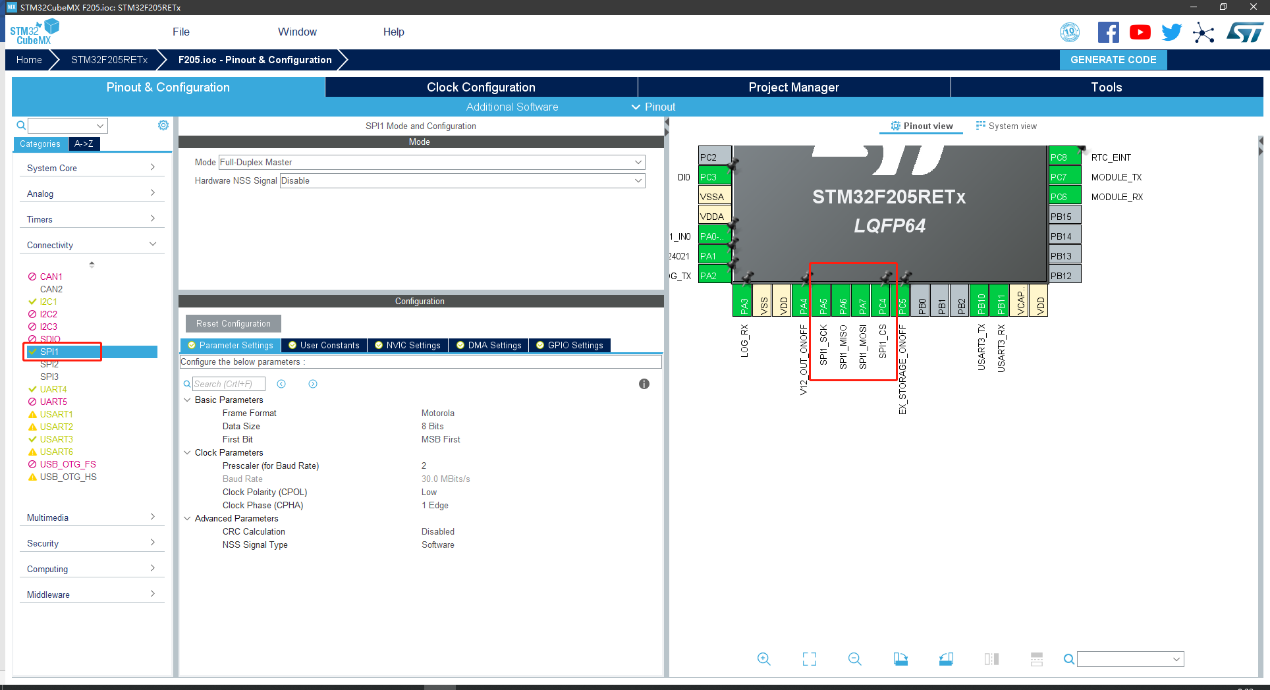
Task: Select I2C1 in the peripheral list
Action: coord(50,301)
